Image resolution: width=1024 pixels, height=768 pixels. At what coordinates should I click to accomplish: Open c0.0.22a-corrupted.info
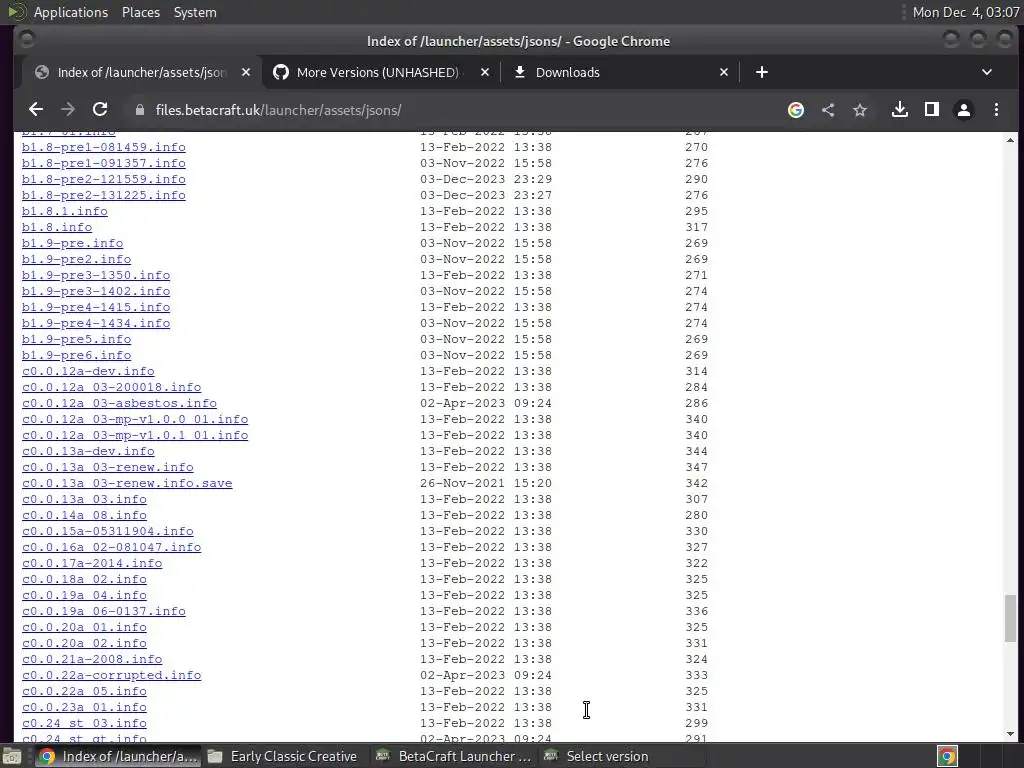(x=111, y=675)
